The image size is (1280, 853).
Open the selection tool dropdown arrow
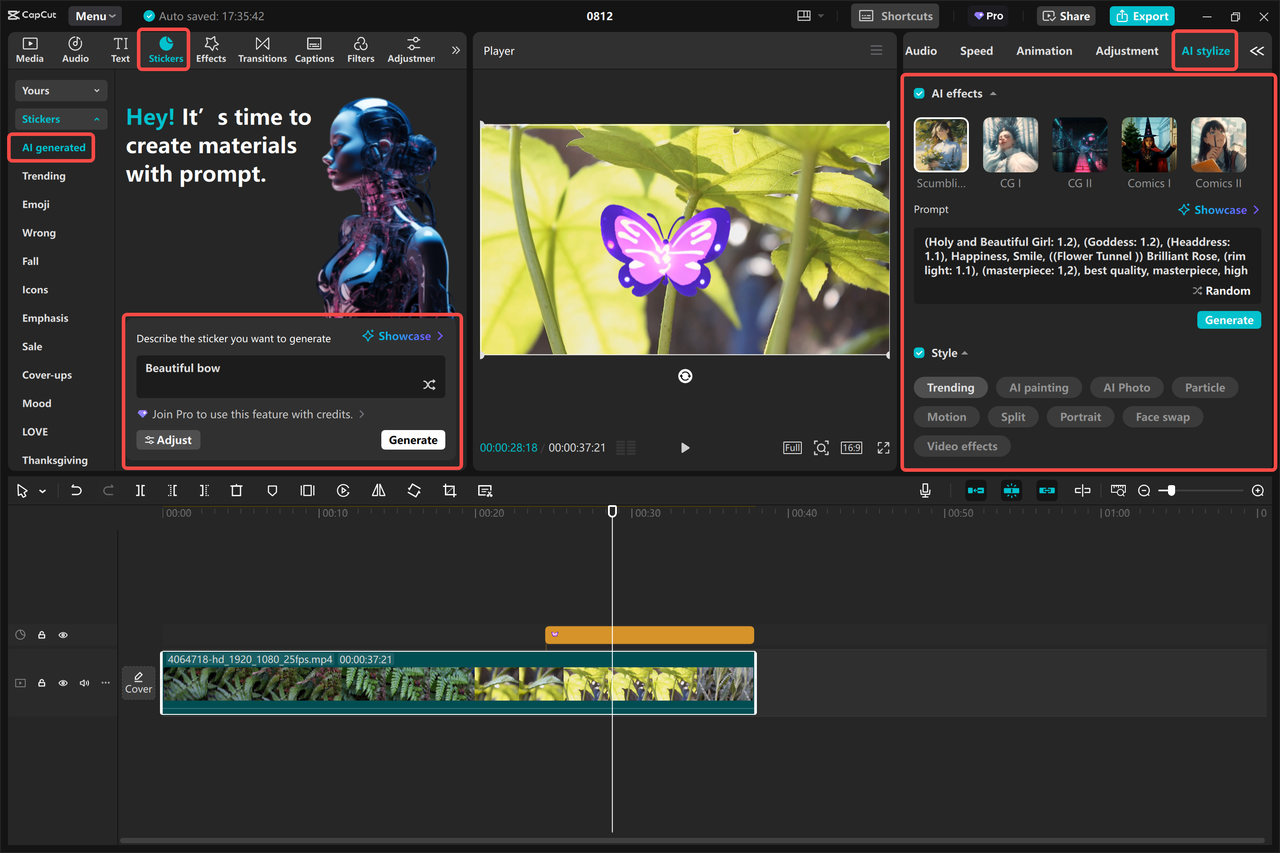tap(42, 492)
